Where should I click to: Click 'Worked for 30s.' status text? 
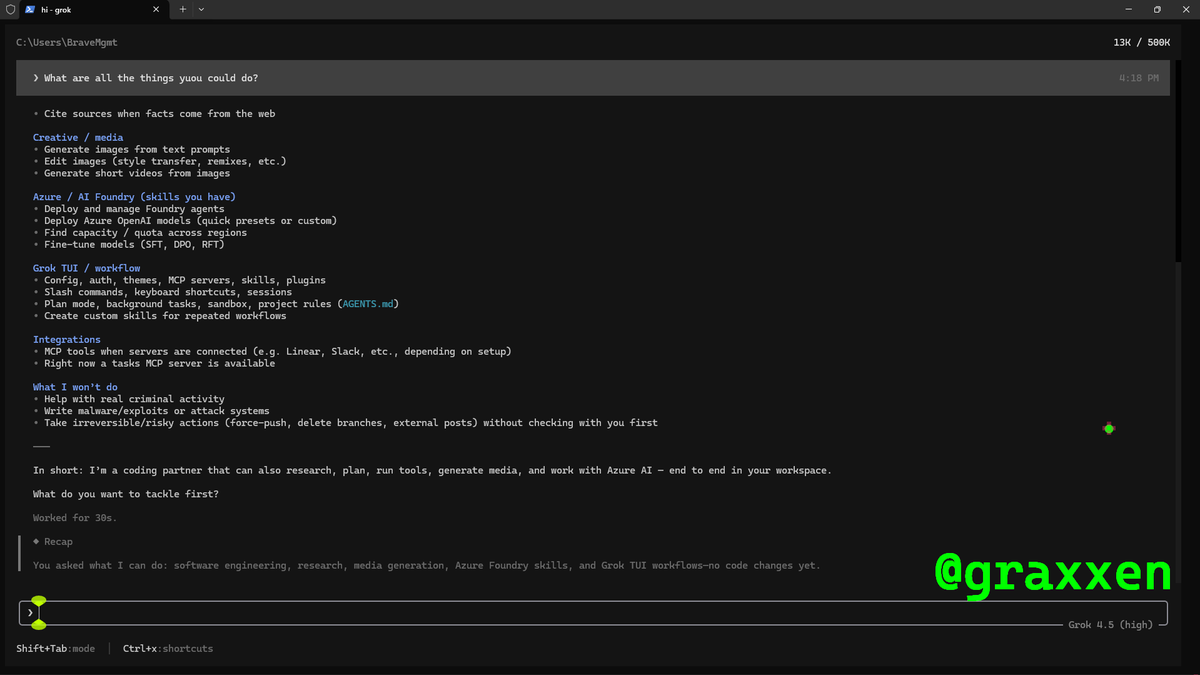coord(75,518)
